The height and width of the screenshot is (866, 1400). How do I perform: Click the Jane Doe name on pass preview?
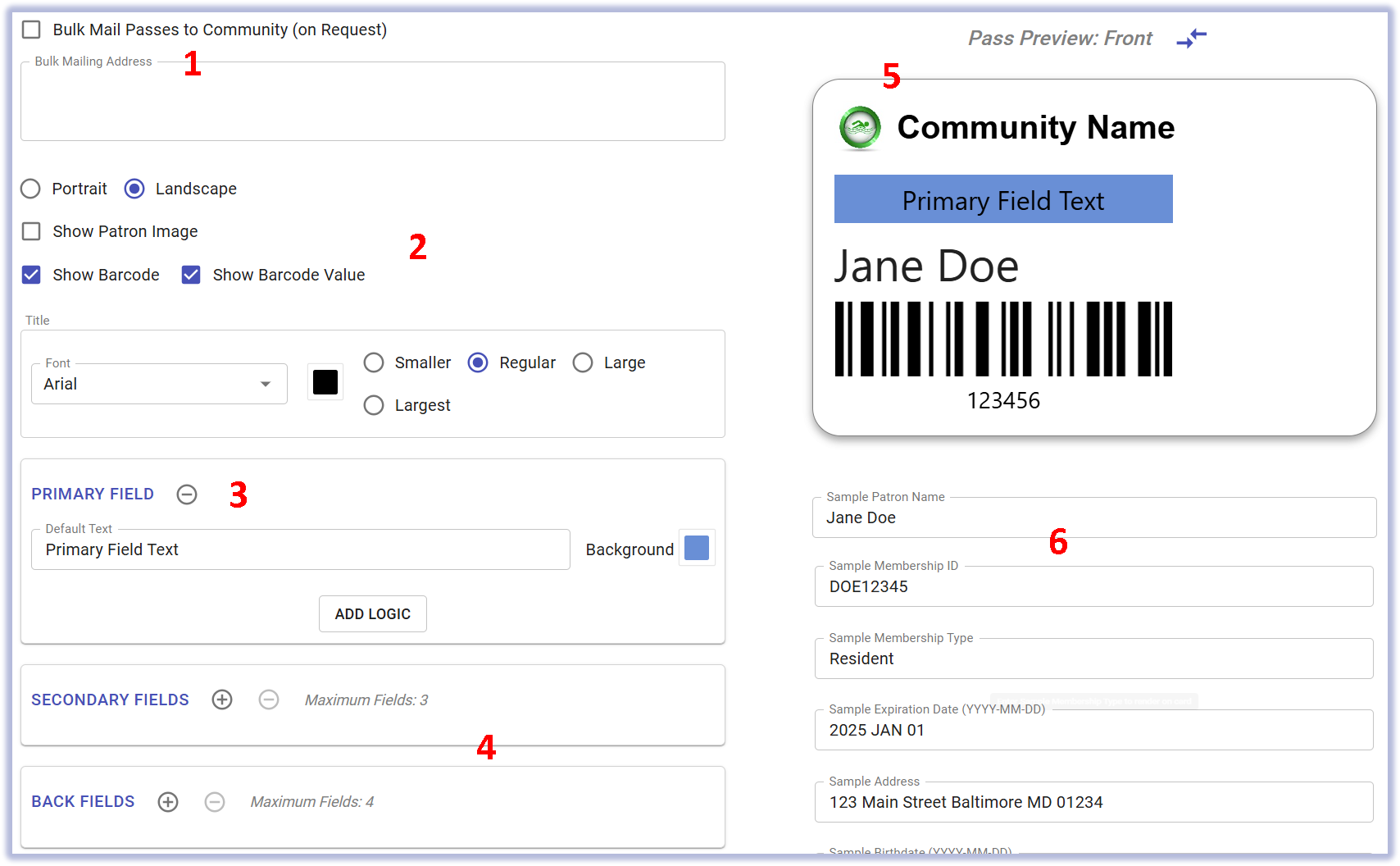[x=926, y=267]
